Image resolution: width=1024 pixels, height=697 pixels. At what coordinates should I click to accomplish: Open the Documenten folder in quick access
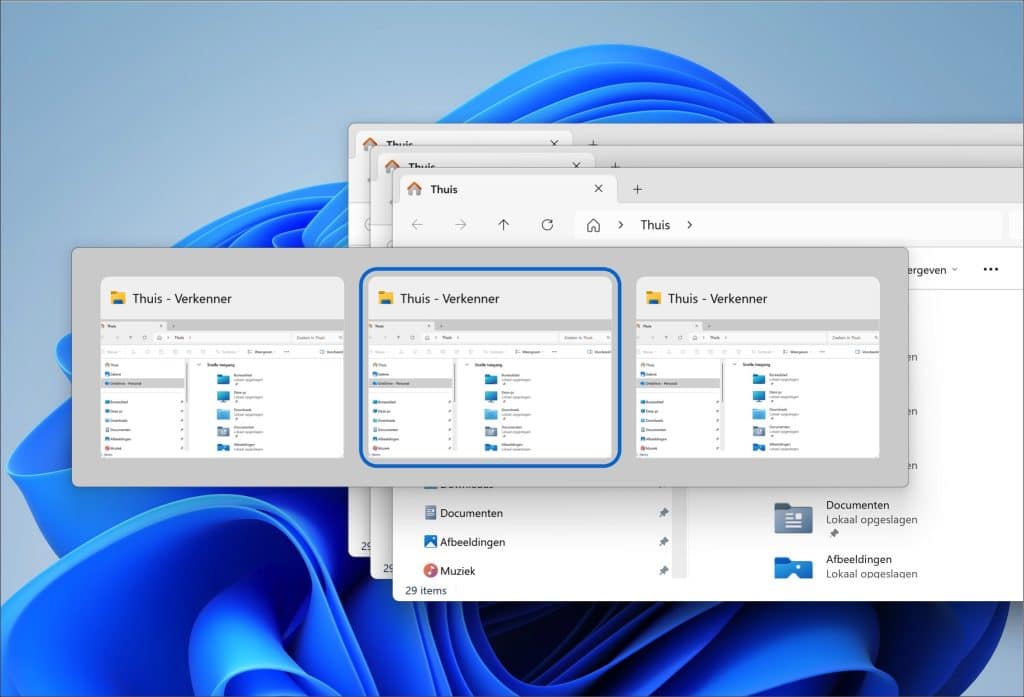[x=846, y=518]
